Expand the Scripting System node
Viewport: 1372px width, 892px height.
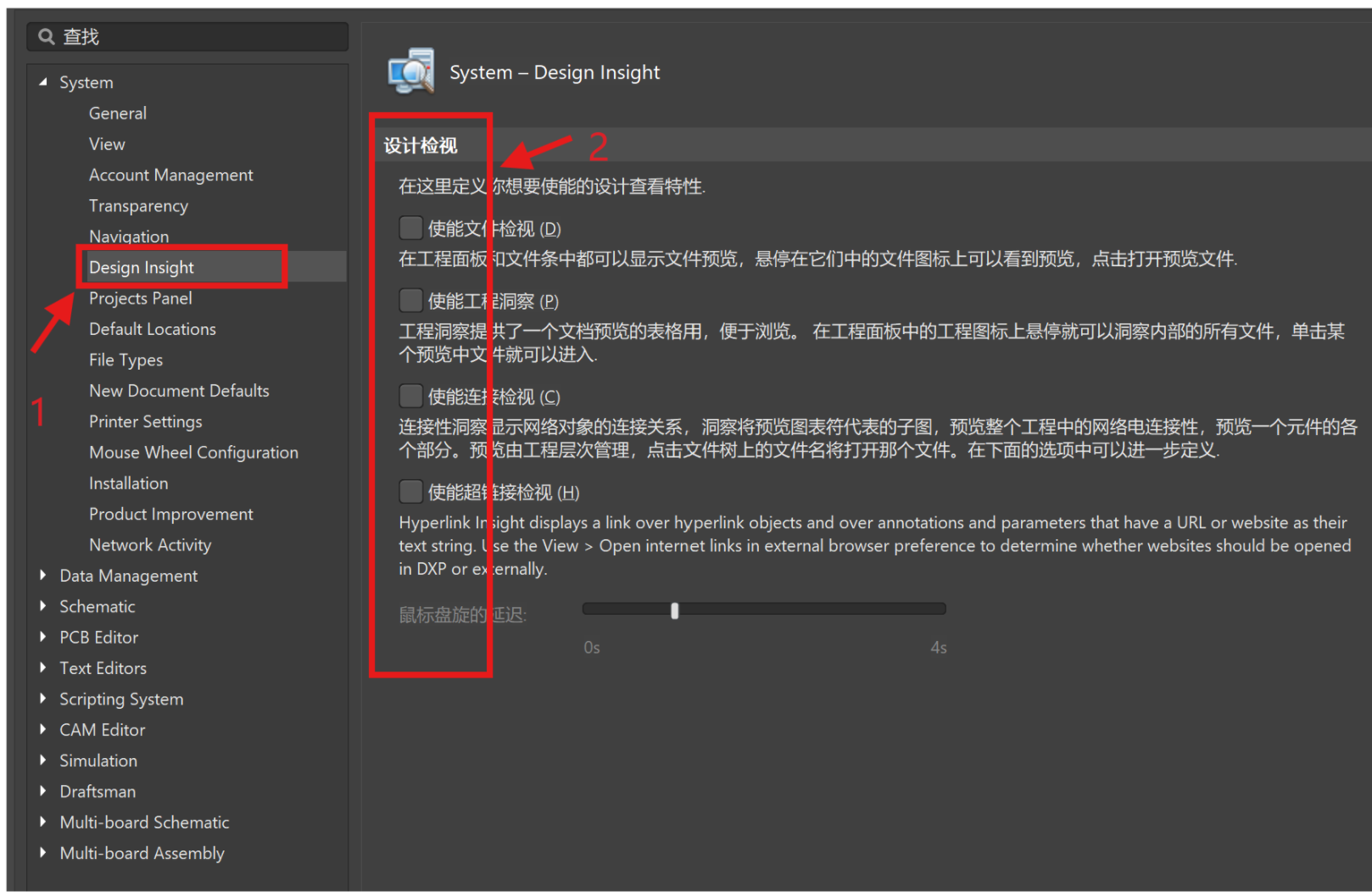tap(43, 699)
